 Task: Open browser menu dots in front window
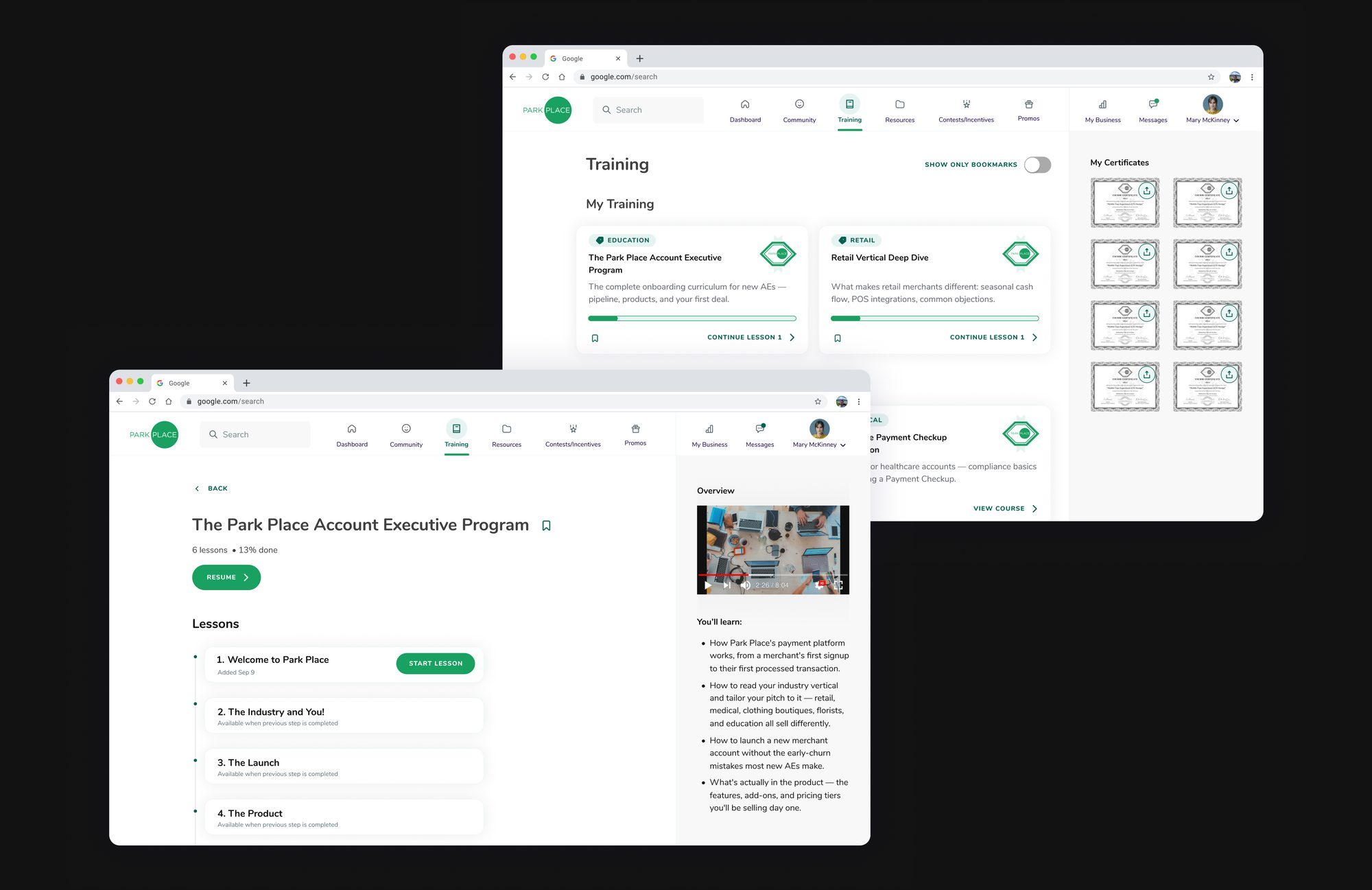[x=859, y=401]
